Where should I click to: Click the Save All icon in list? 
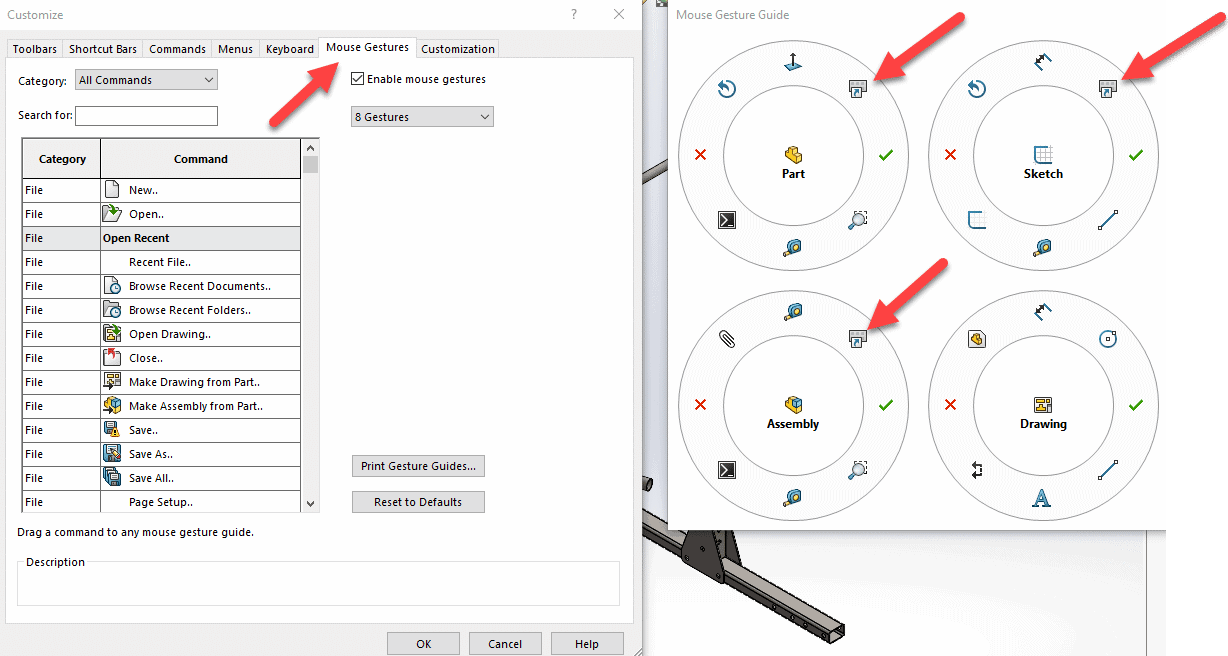click(x=112, y=478)
